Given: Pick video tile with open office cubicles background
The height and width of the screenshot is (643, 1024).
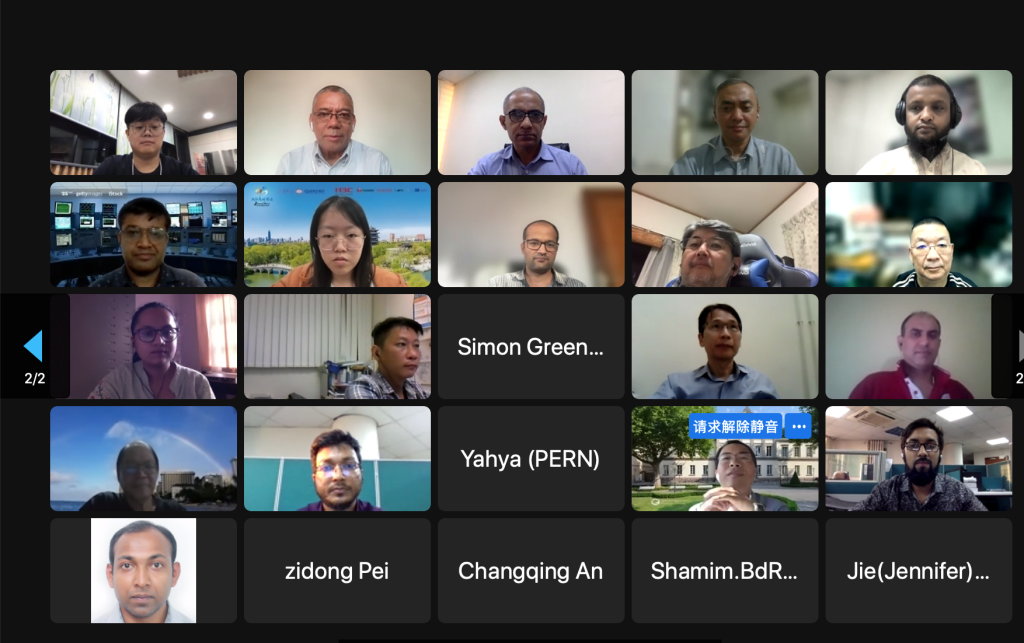Looking at the screenshot, I should click(919, 459).
